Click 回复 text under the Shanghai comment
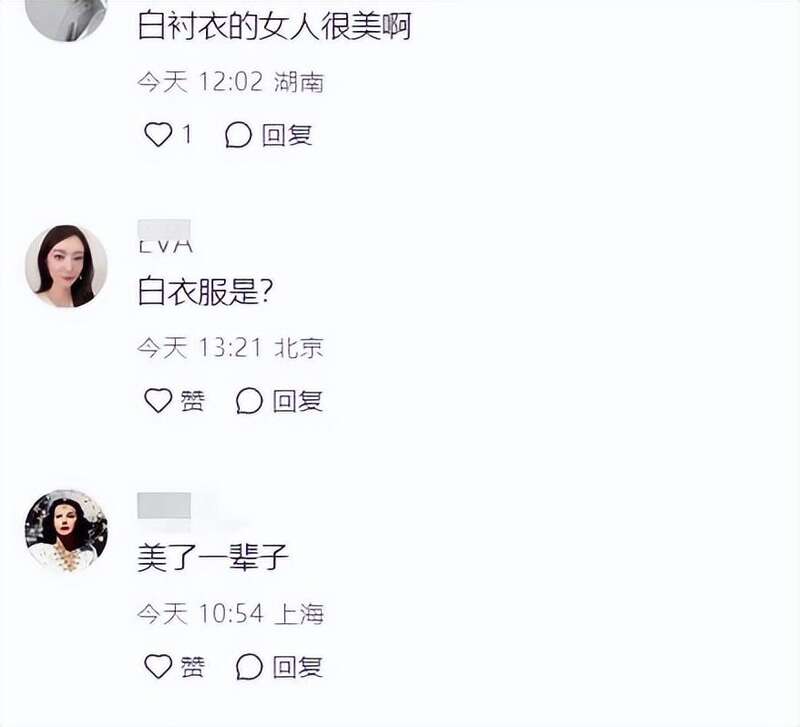800x727 pixels. tap(297, 667)
